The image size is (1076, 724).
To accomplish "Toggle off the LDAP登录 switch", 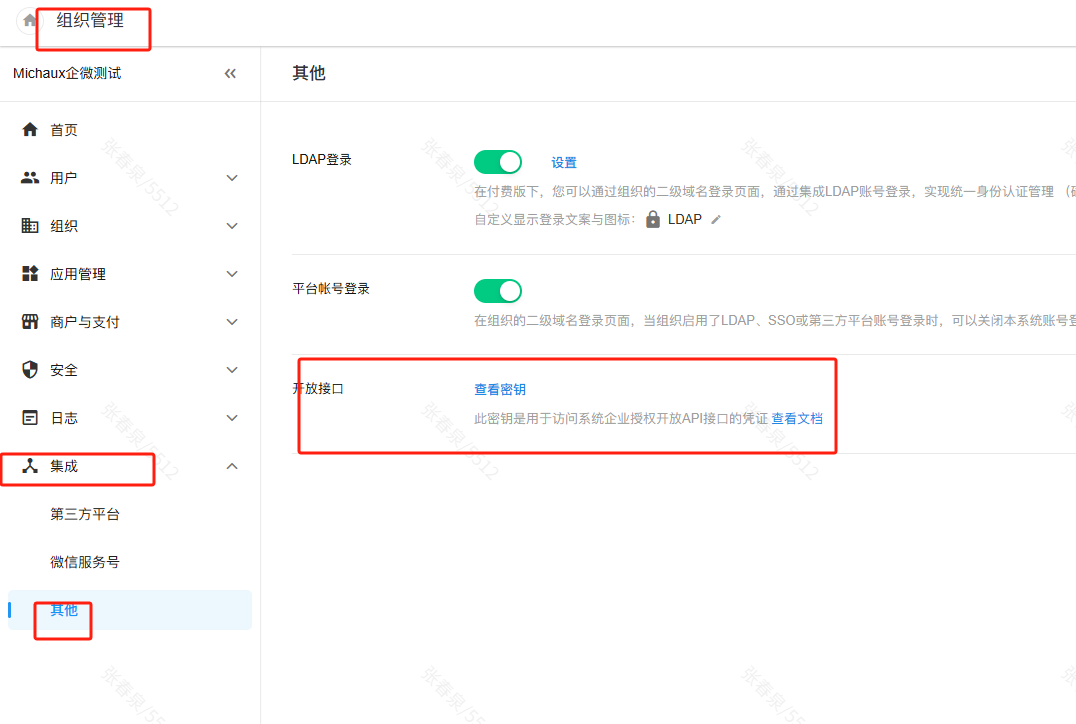I will (x=498, y=162).
